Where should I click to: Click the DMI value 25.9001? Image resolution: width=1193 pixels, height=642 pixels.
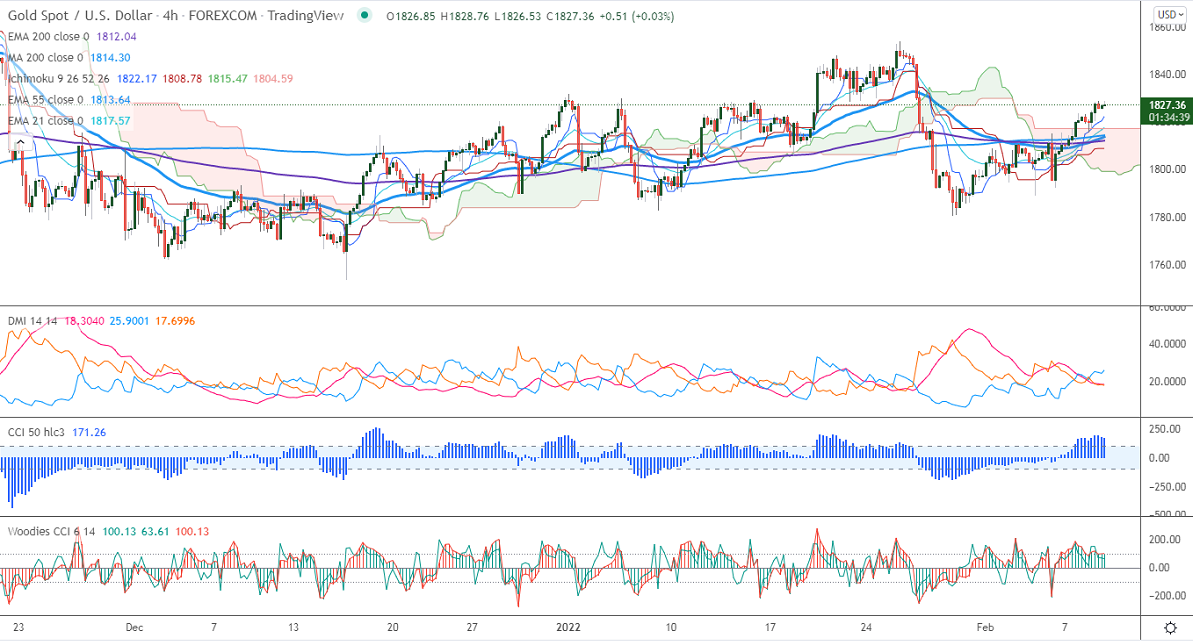point(129,321)
